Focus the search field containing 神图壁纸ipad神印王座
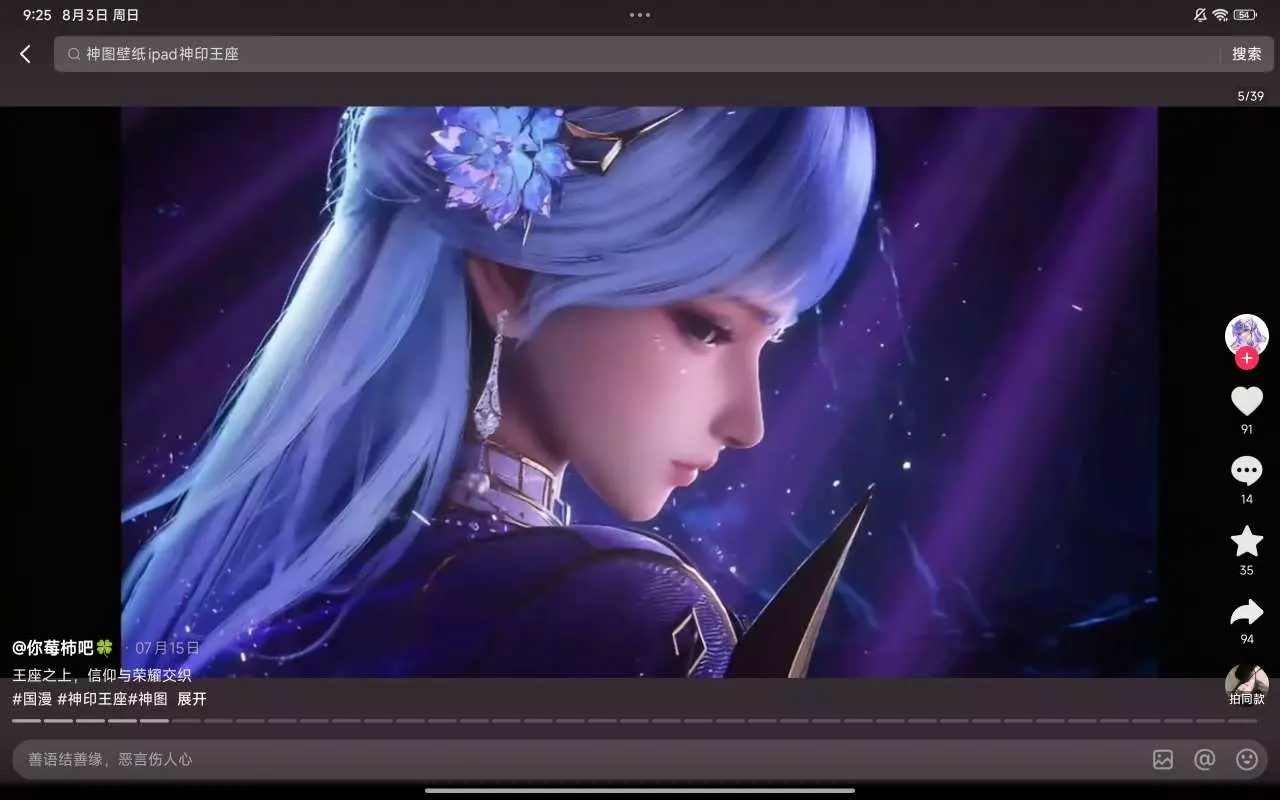 pos(637,54)
